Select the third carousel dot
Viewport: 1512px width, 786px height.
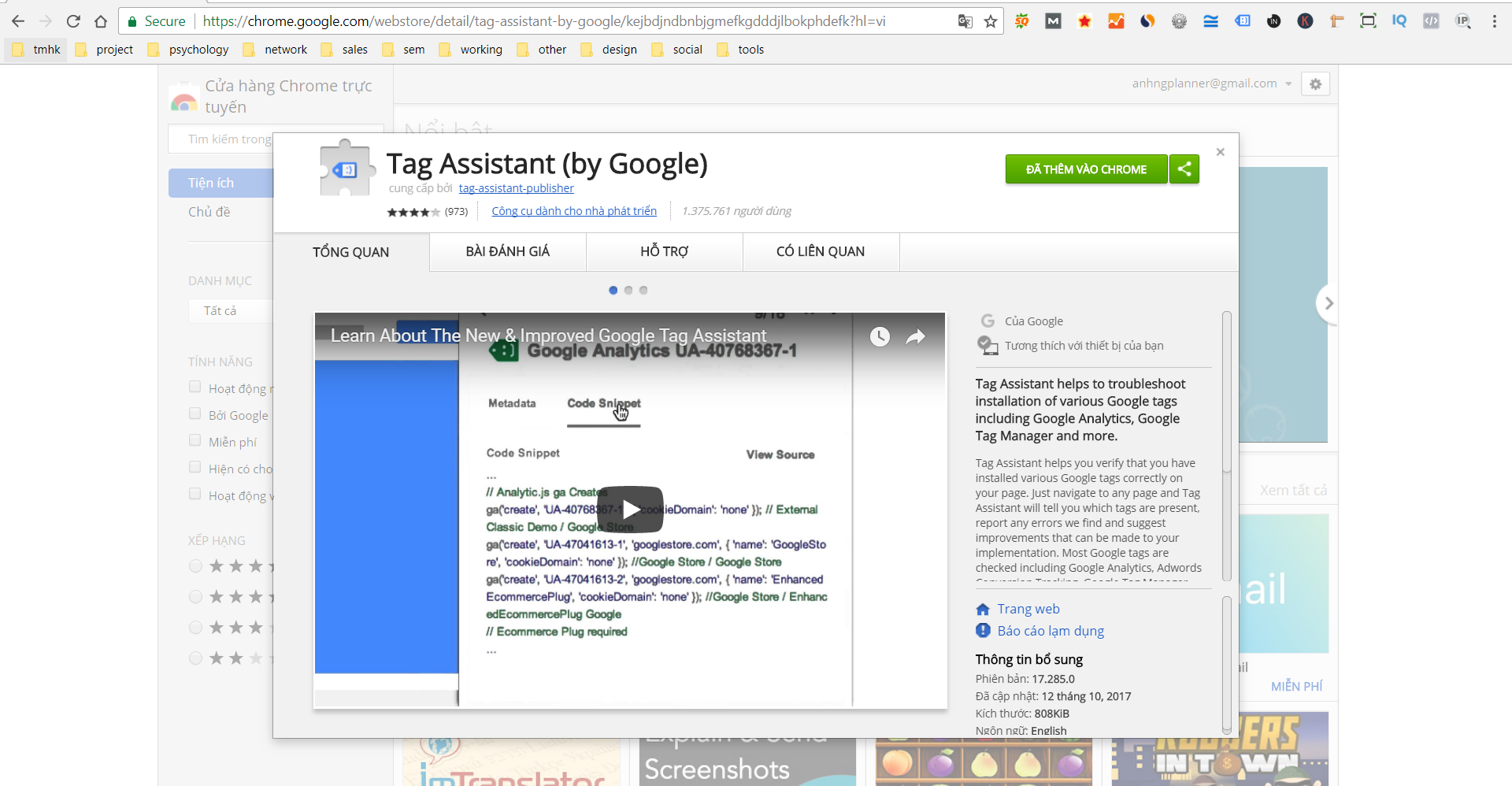(643, 291)
